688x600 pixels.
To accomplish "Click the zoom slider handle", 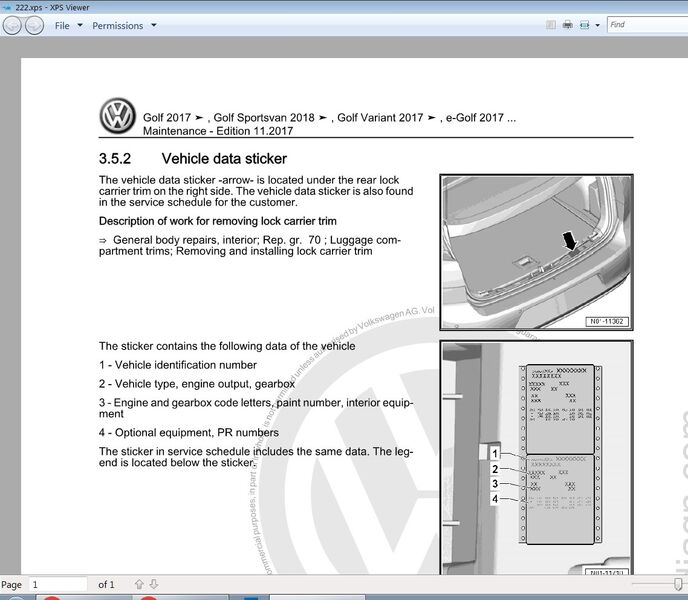I will (678, 583).
